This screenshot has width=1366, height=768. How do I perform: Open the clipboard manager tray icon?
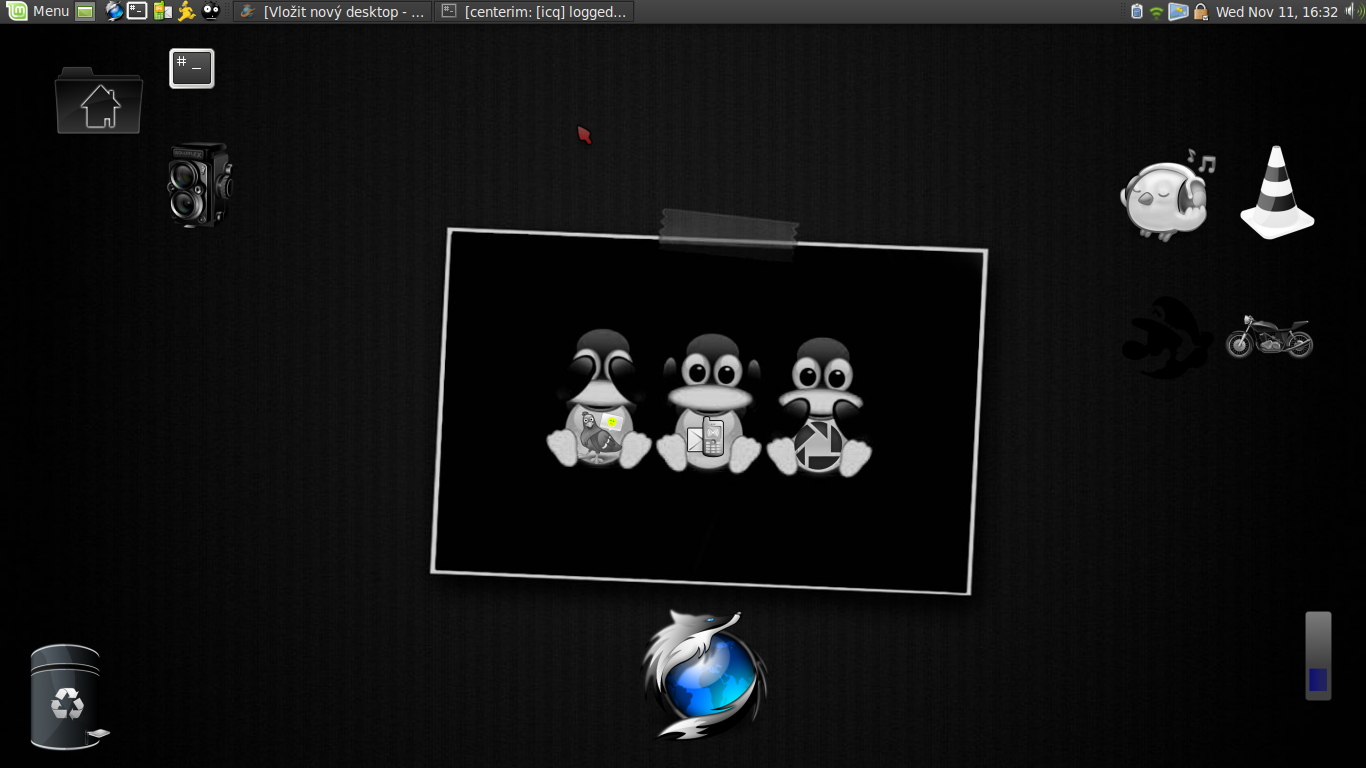coord(1136,12)
